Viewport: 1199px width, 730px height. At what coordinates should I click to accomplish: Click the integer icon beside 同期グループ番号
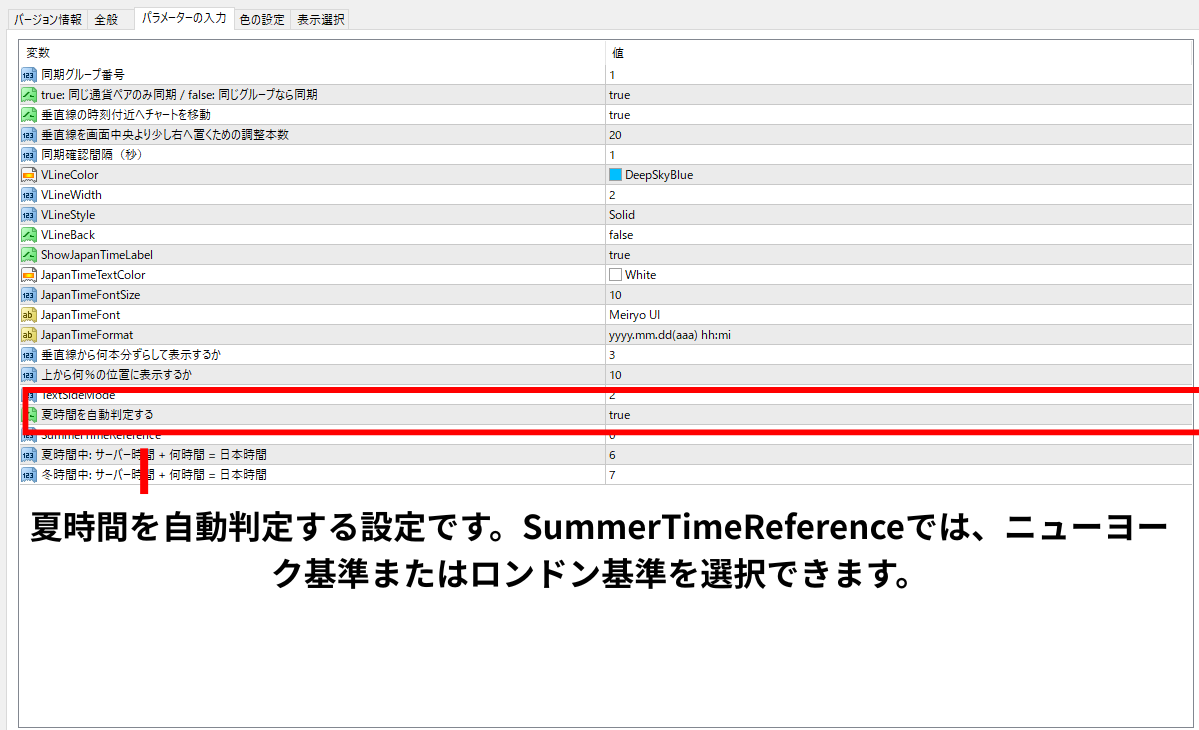(29, 75)
